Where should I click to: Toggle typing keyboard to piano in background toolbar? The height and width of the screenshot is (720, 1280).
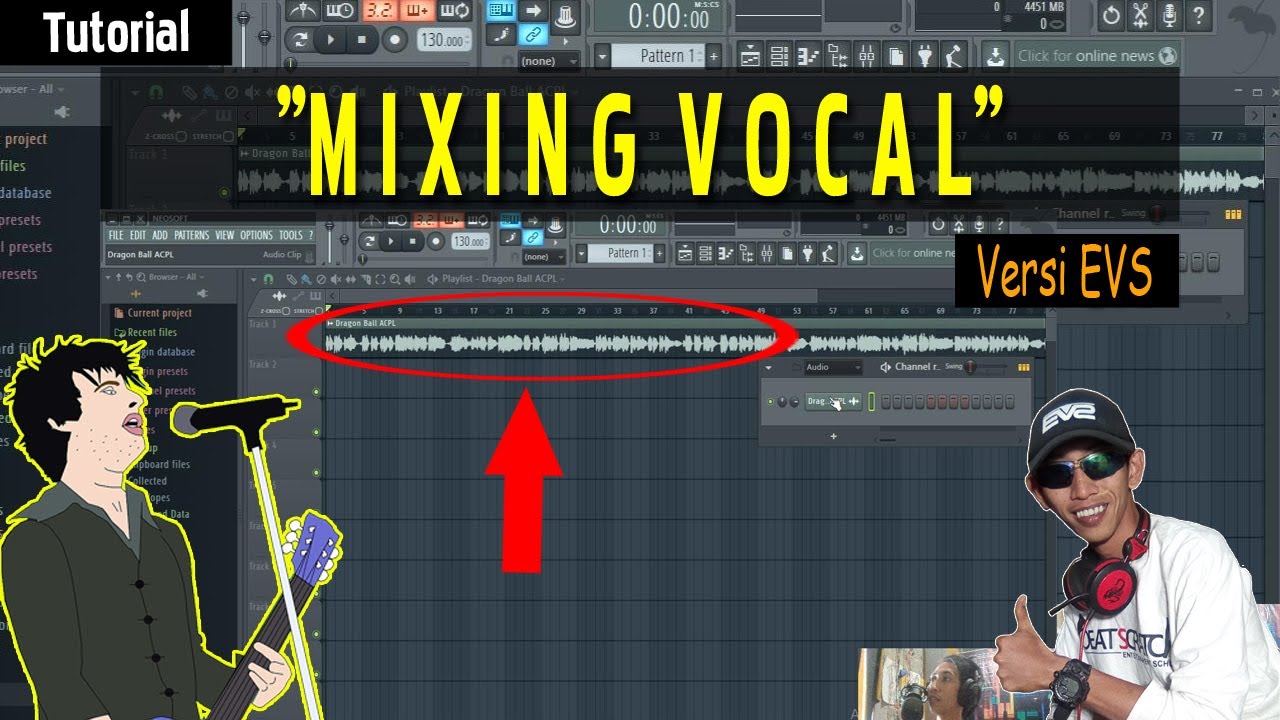tap(501, 11)
